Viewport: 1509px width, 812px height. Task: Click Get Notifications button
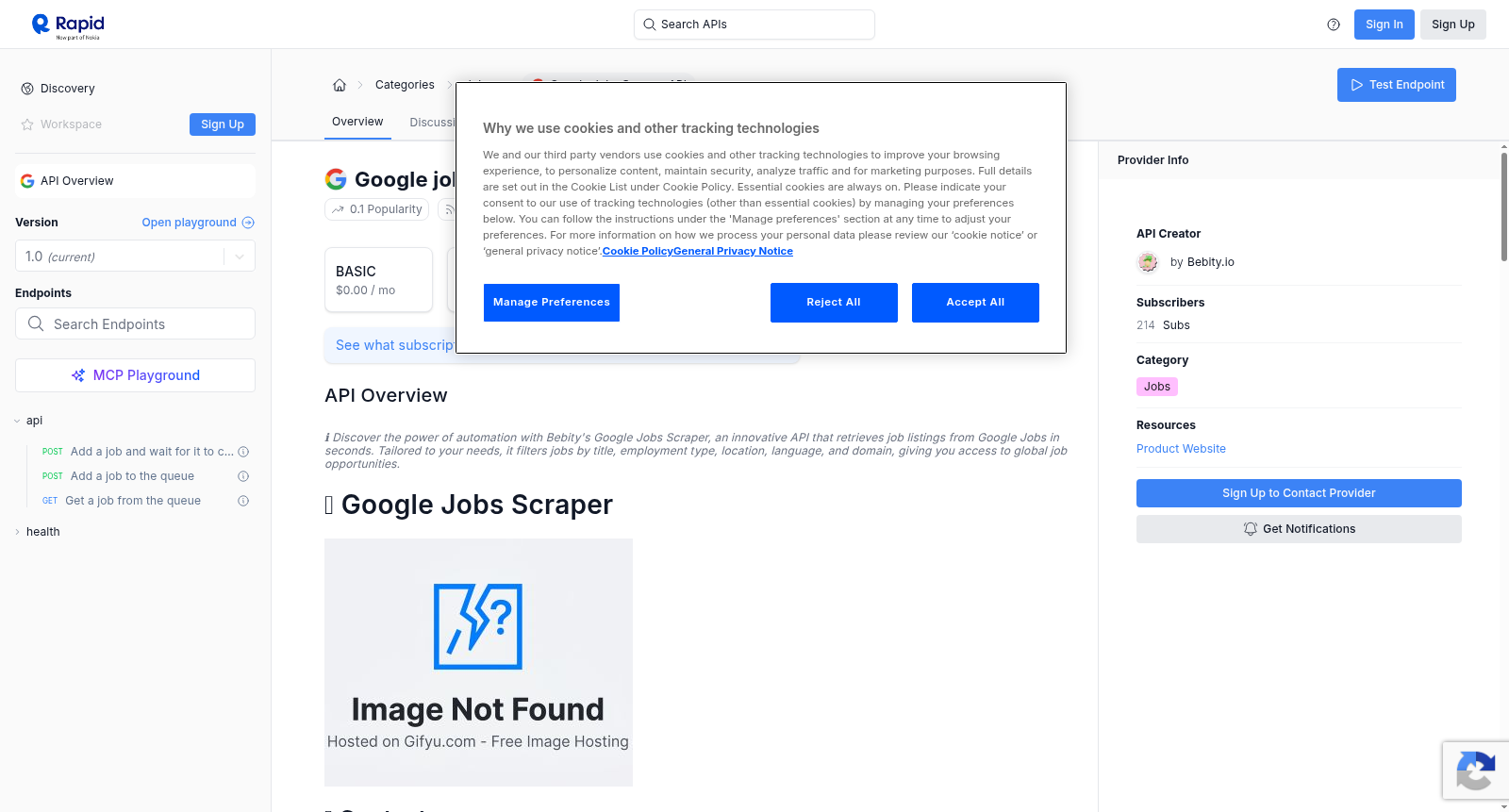point(1299,529)
